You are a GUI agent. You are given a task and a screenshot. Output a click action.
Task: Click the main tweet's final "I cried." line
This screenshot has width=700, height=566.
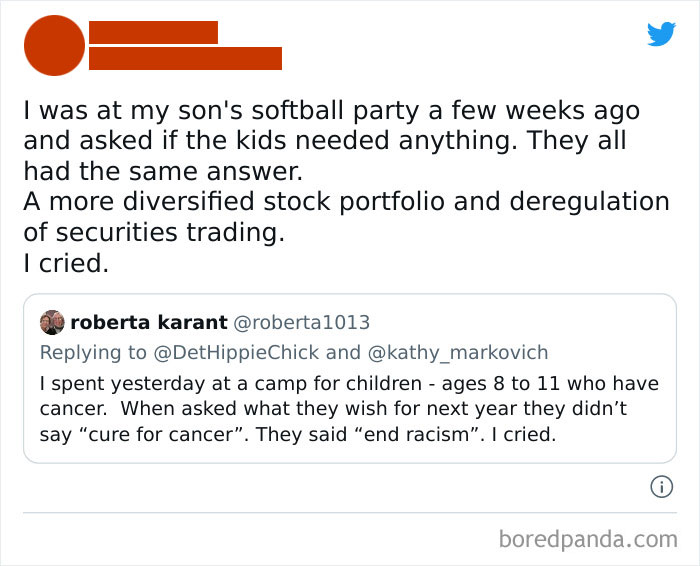[x=66, y=264]
